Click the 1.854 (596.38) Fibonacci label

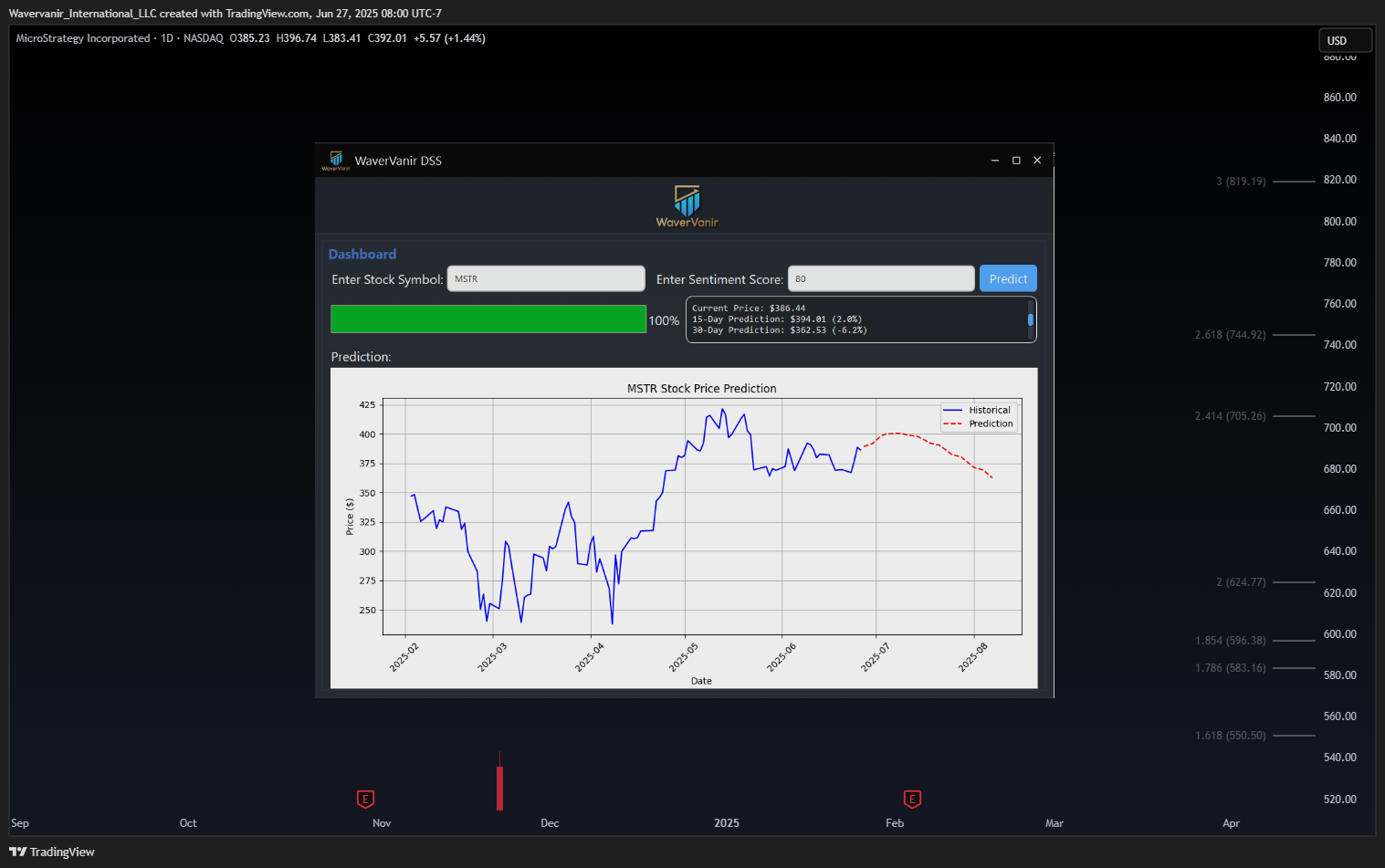pyautogui.click(x=1230, y=641)
